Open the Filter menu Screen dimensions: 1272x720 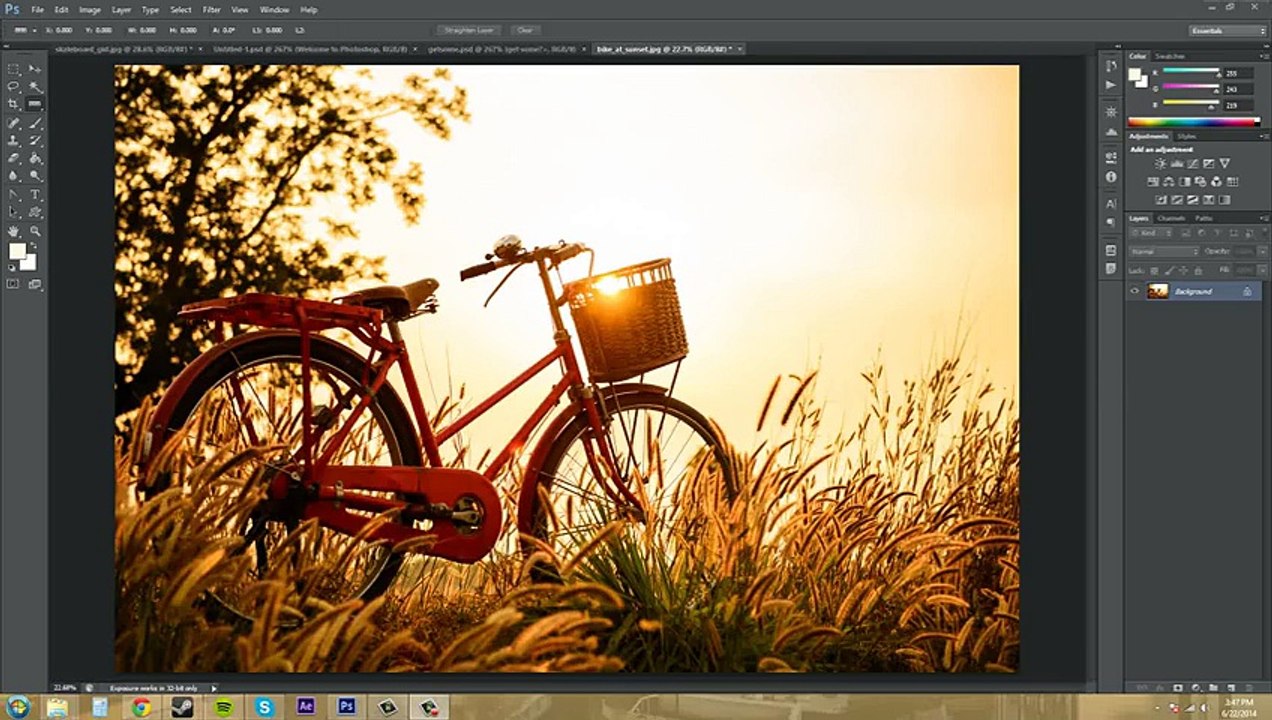tap(212, 9)
